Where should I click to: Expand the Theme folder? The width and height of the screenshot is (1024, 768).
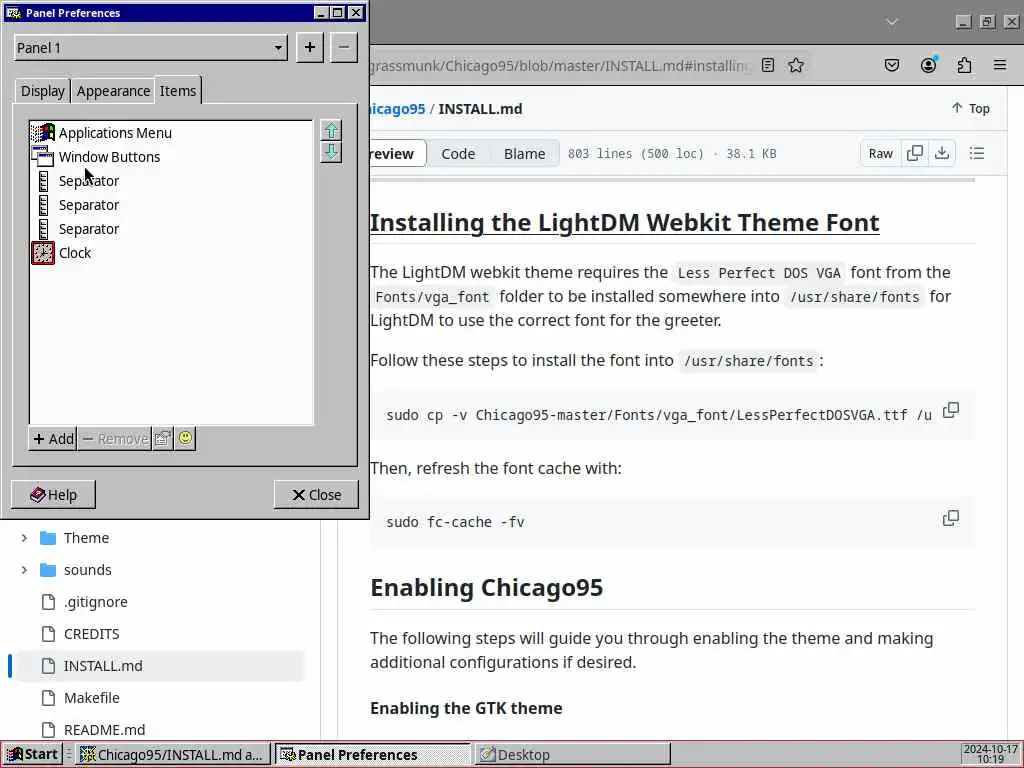pos(24,538)
